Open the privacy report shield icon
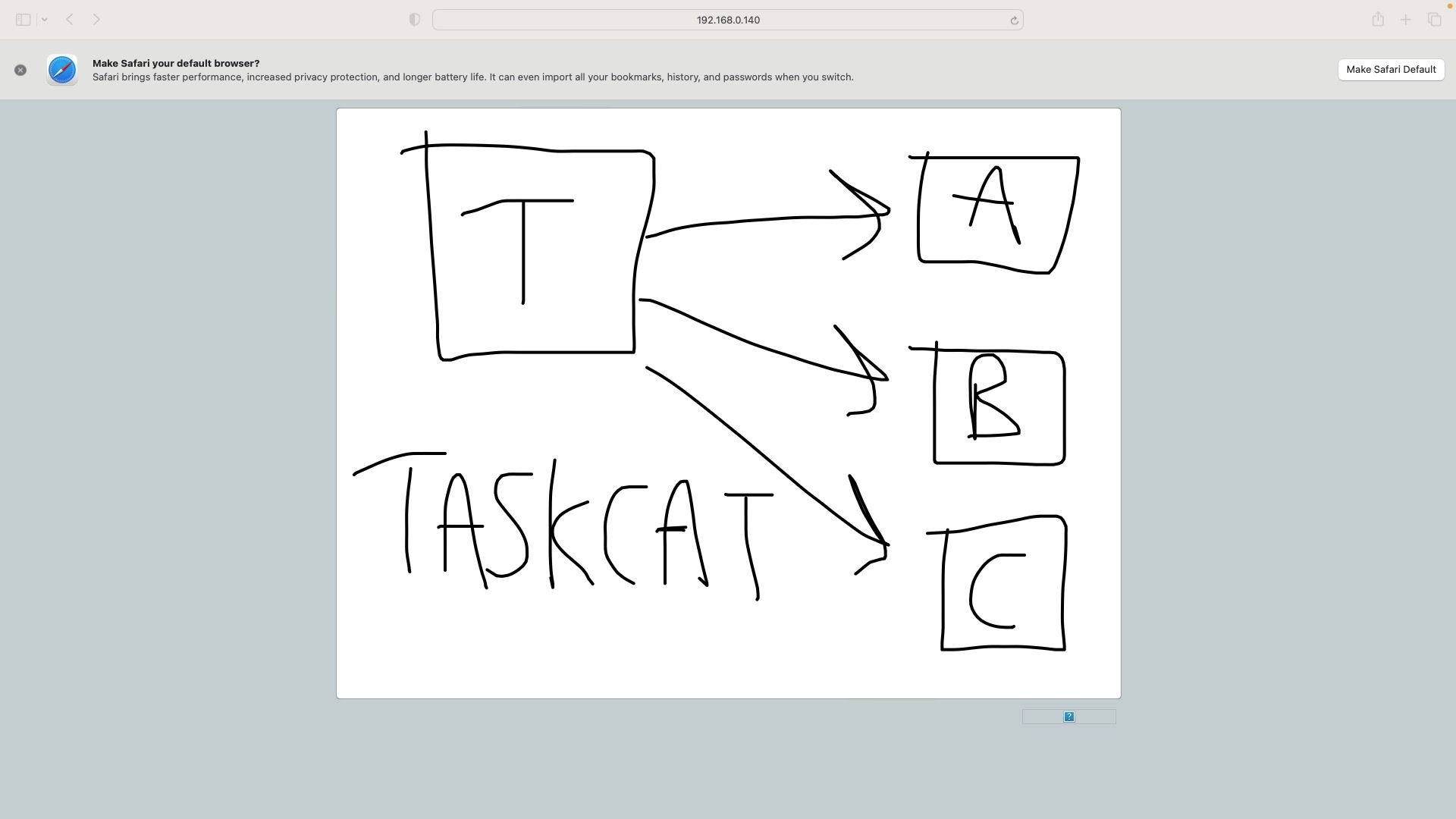 click(x=414, y=20)
